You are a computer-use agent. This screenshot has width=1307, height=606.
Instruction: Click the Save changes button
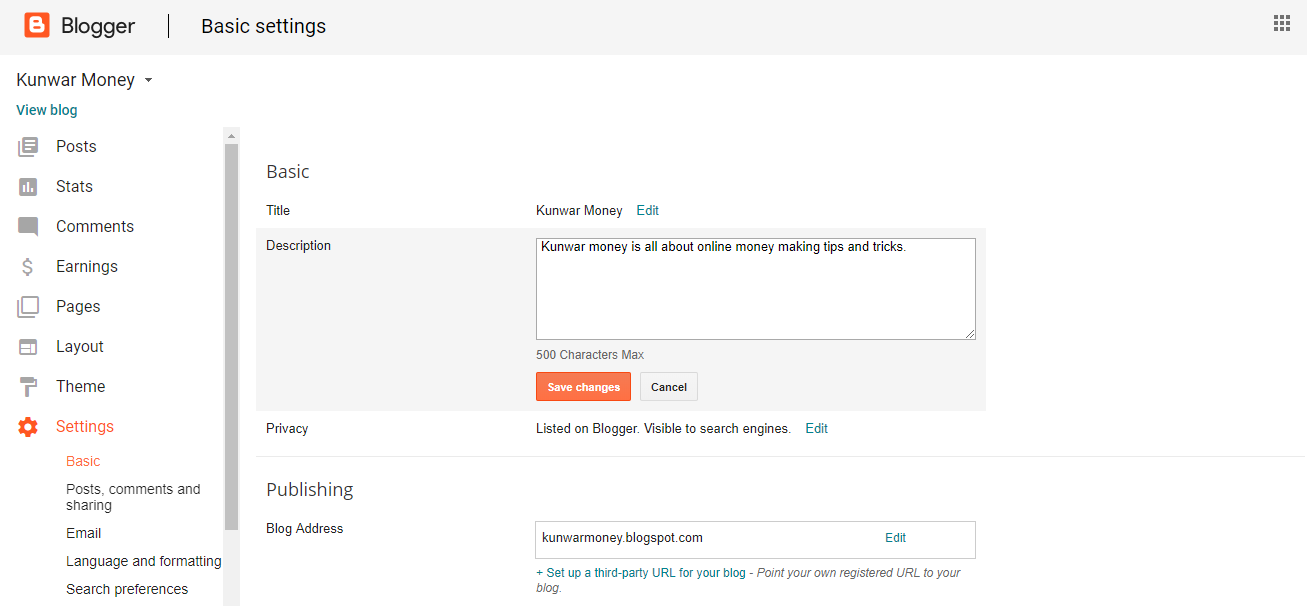click(583, 387)
